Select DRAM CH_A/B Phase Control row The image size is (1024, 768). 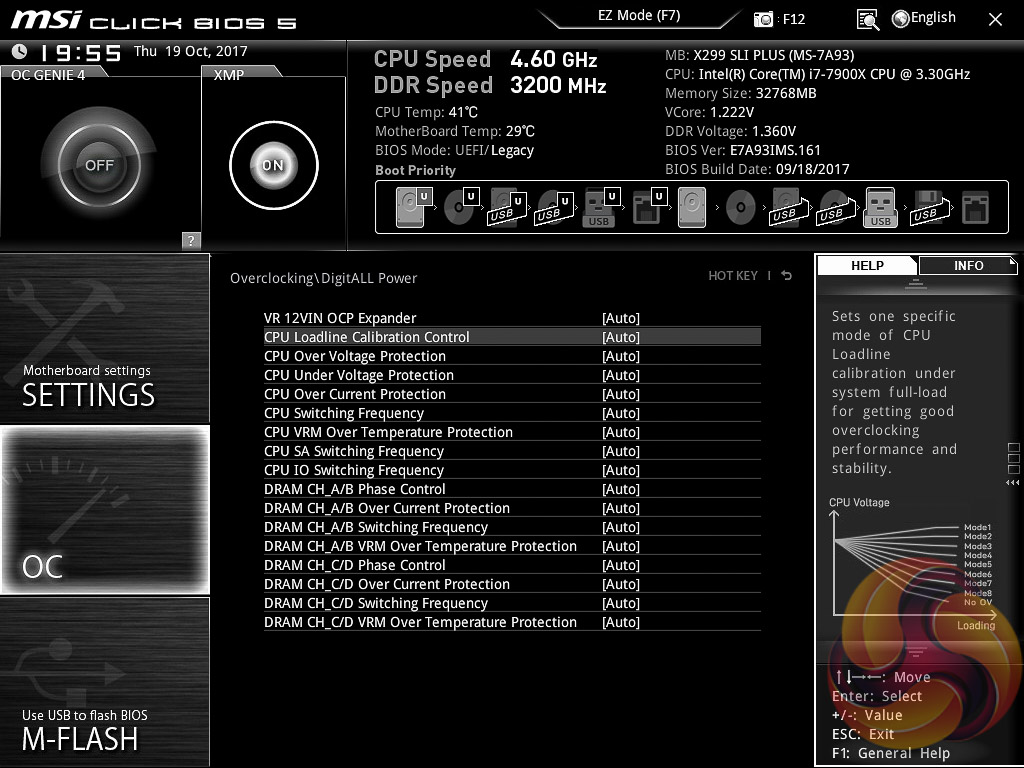pos(512,489)
